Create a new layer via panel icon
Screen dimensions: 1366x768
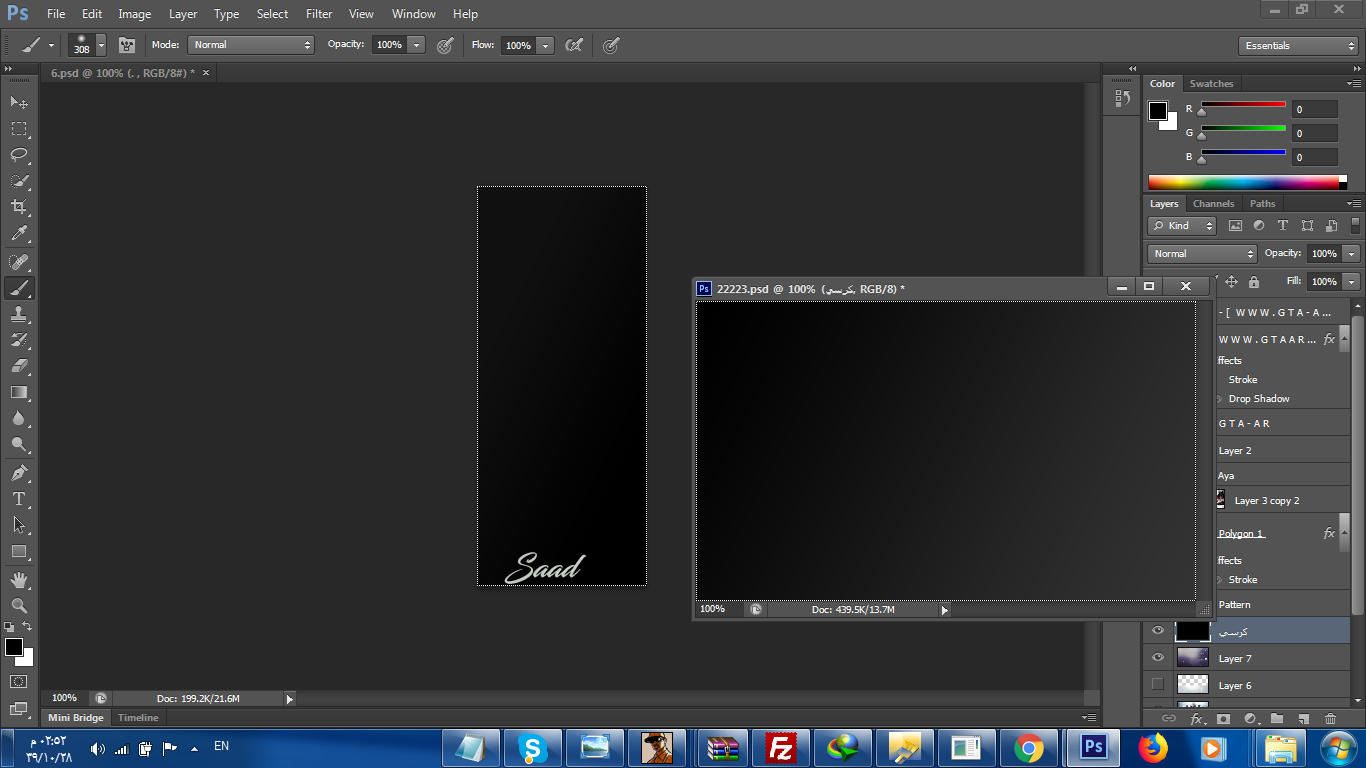tap(1303, 718)
